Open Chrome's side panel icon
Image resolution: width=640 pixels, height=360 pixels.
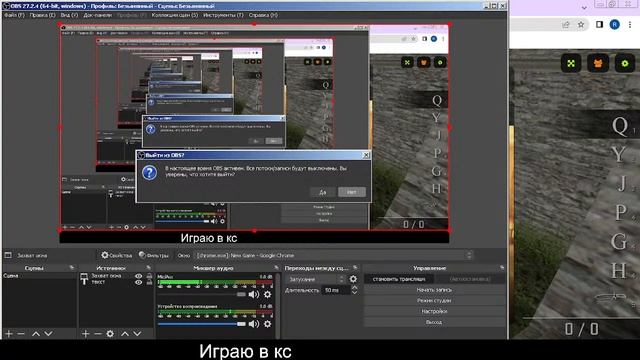click(x=599, y=24)
